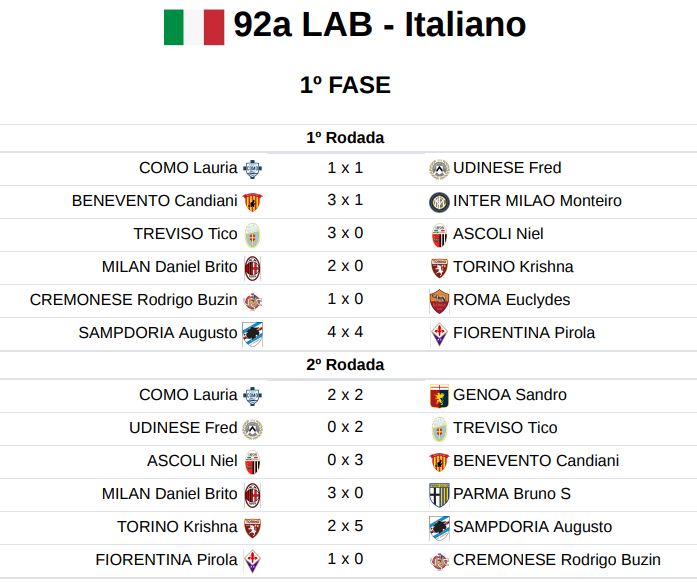Click Udinese crest in the 1 x 1 match
697x582 pixels.
click(x=439, y=168)
